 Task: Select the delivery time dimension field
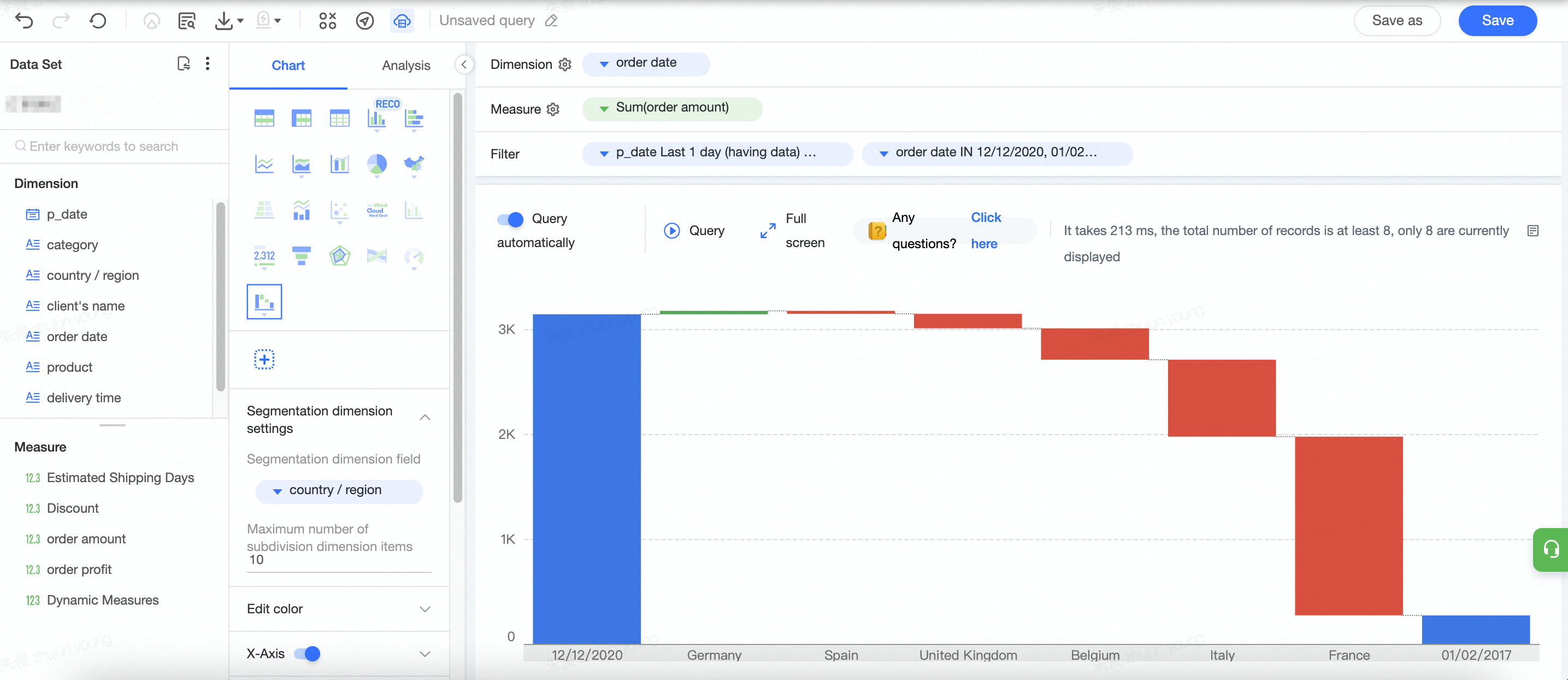(x=84, y=397)
